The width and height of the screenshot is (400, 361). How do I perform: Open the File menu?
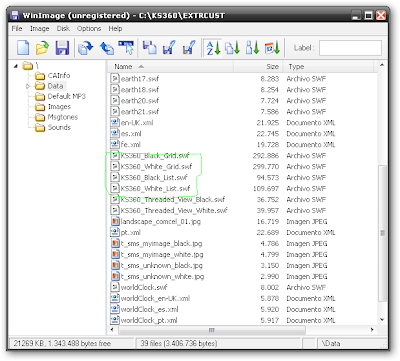coord(17,29)
